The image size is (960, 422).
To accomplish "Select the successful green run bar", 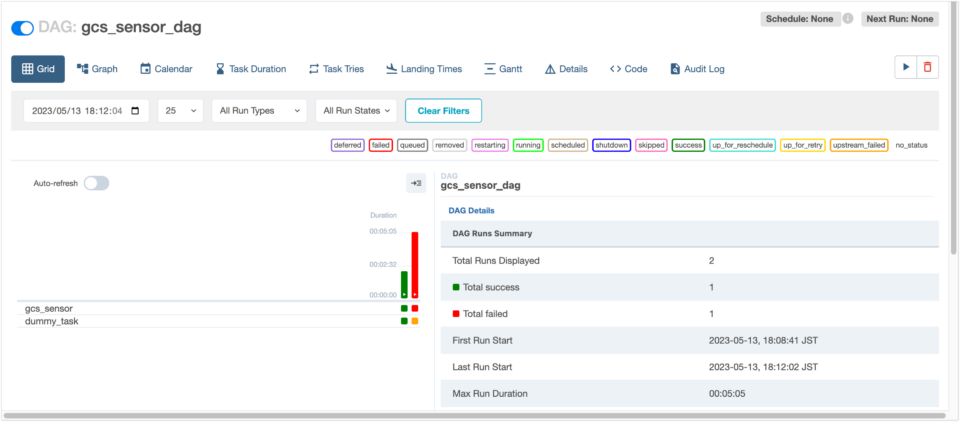I will point(404,284).
